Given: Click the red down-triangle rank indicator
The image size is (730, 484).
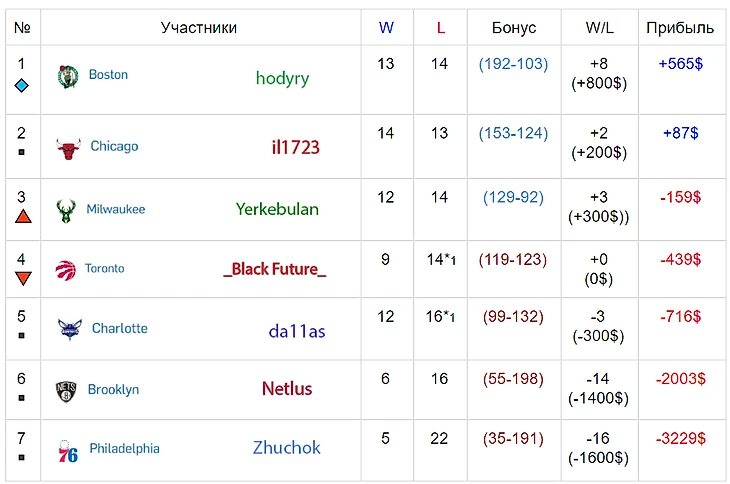Looking at the screenshot, I should [x=22, y=277].
